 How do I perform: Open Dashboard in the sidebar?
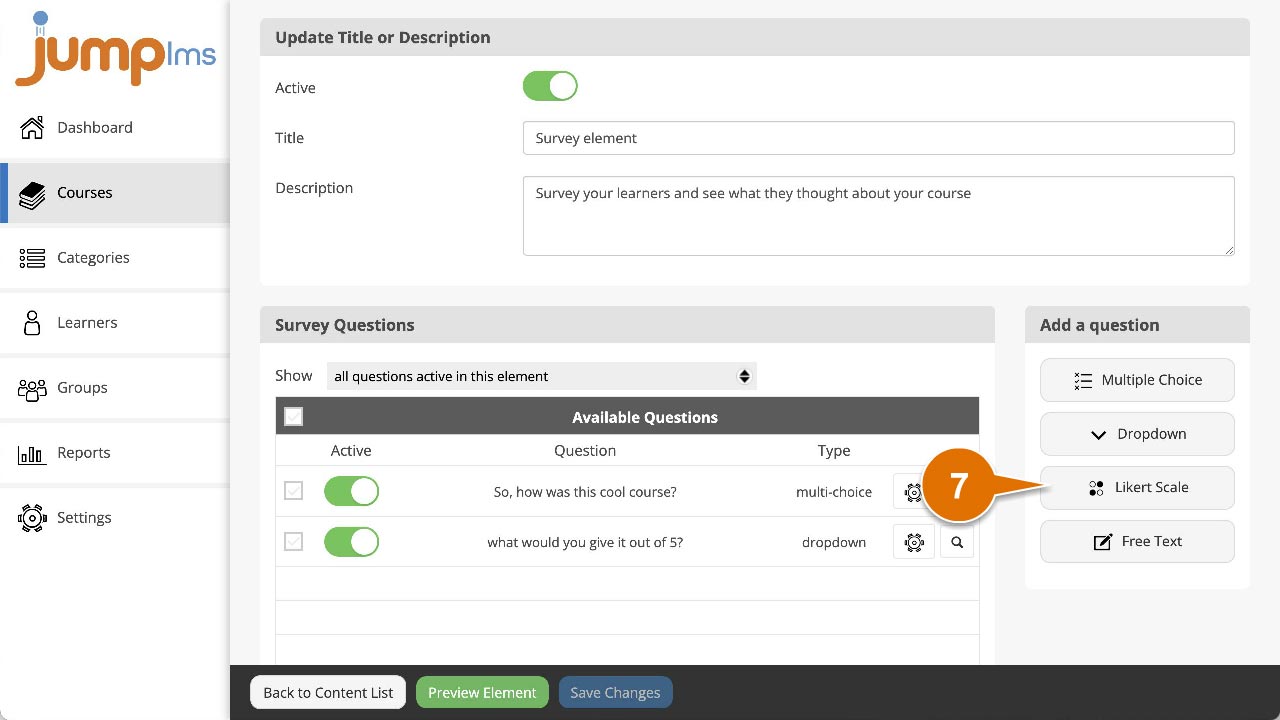115,127
